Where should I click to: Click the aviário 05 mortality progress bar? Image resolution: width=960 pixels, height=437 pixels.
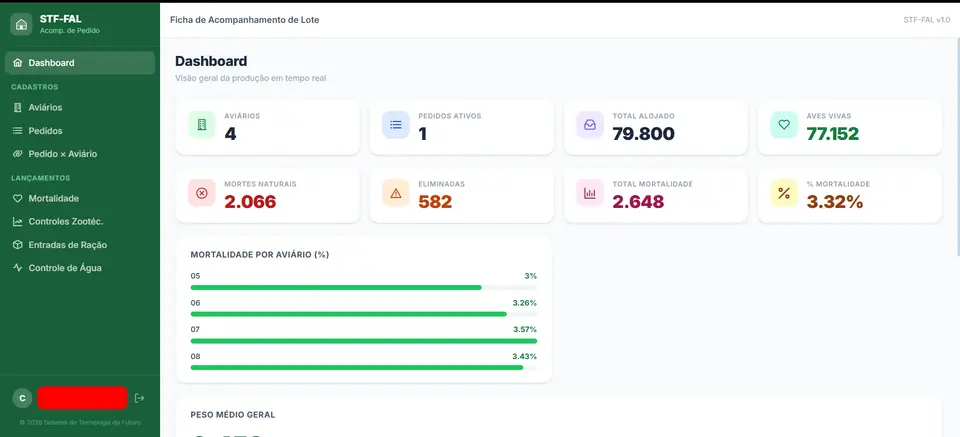pyautogui.click(x=364, y=287)
